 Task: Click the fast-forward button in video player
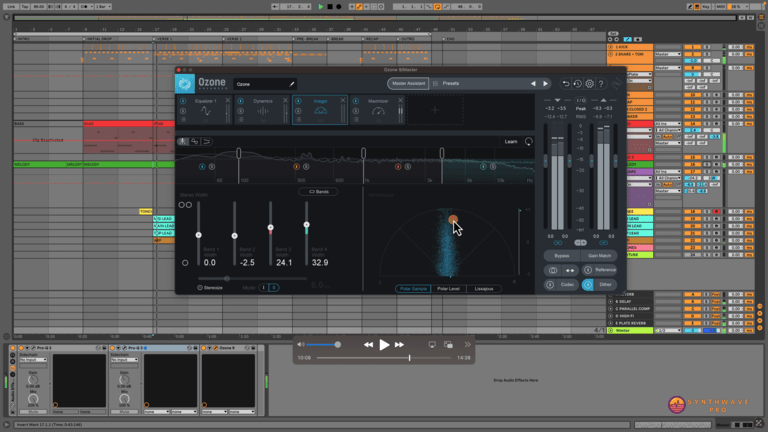pos(400,345)
